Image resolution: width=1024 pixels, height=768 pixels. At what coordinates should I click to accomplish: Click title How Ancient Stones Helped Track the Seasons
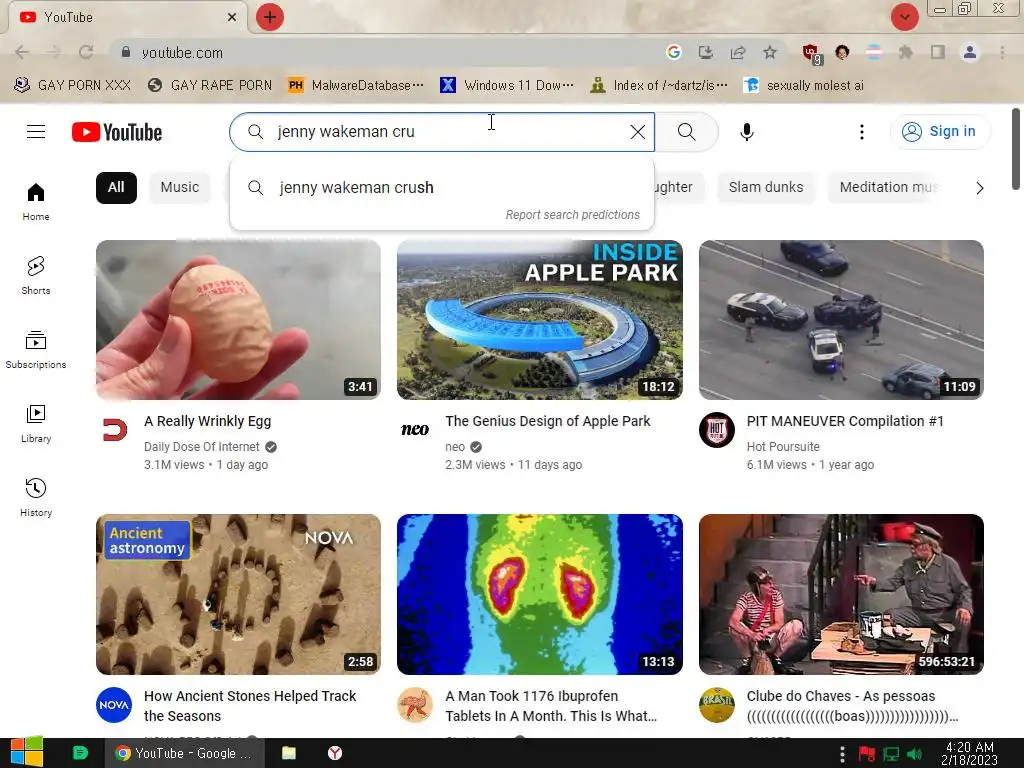click(250, 706)
